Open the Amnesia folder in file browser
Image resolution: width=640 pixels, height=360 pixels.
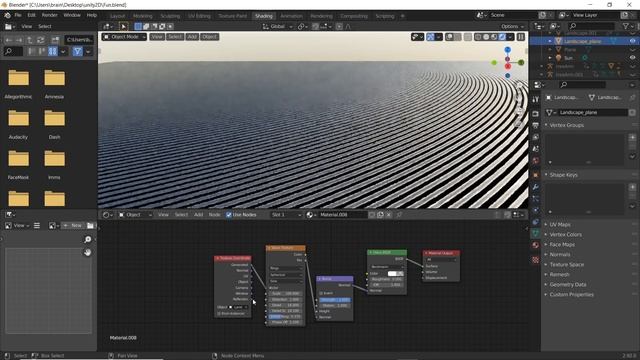coord(54,84)
